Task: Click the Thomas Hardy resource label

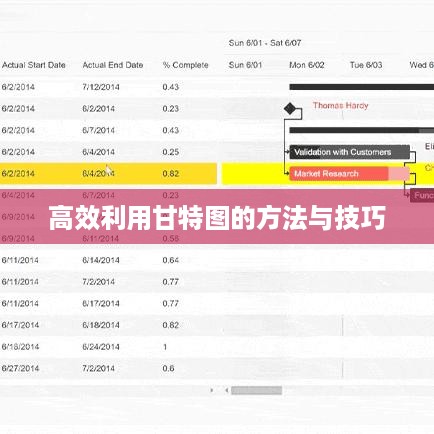Action: 340,106
